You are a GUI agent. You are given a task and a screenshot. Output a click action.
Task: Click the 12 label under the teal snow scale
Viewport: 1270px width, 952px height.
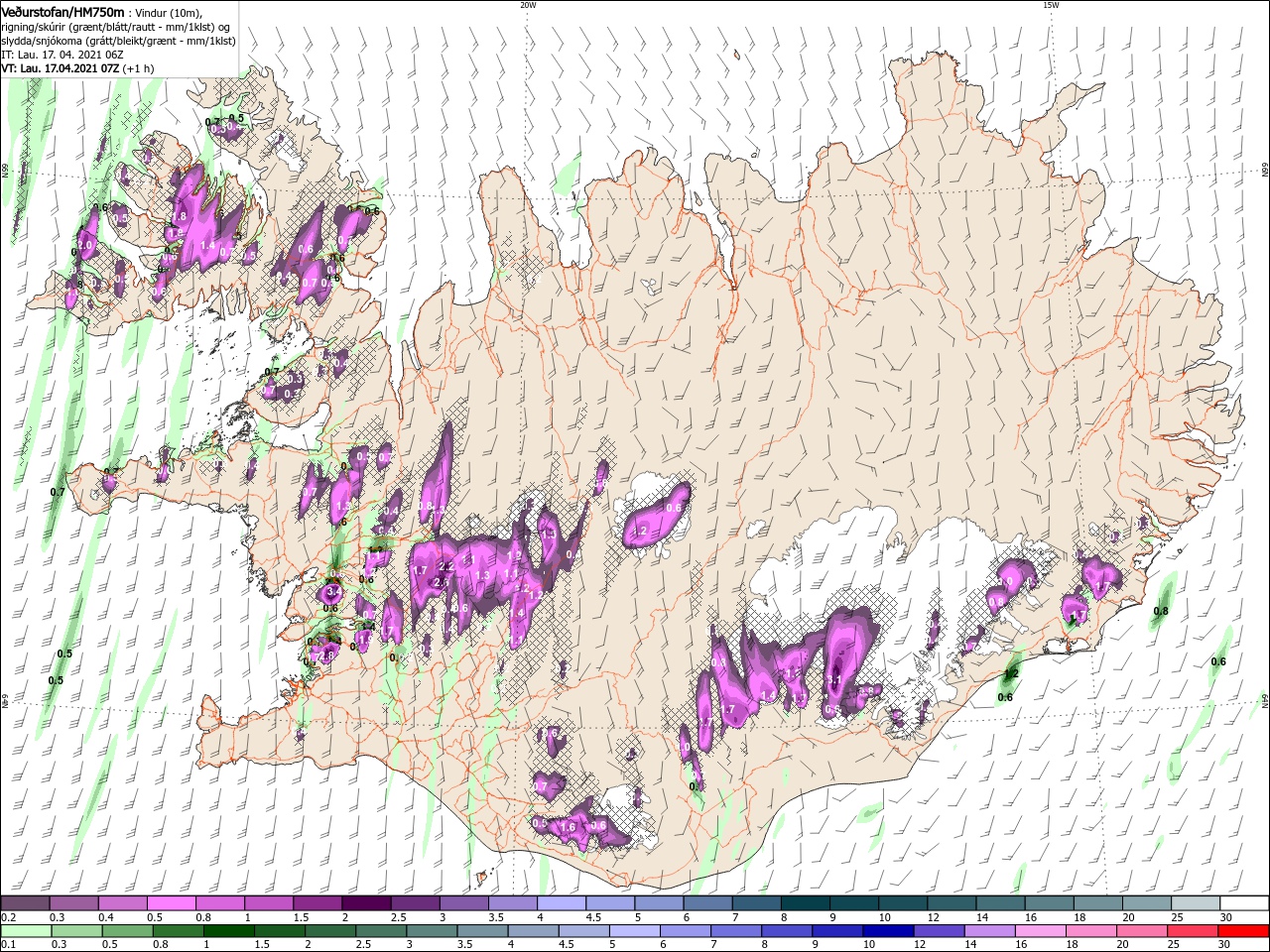point(935,917)
